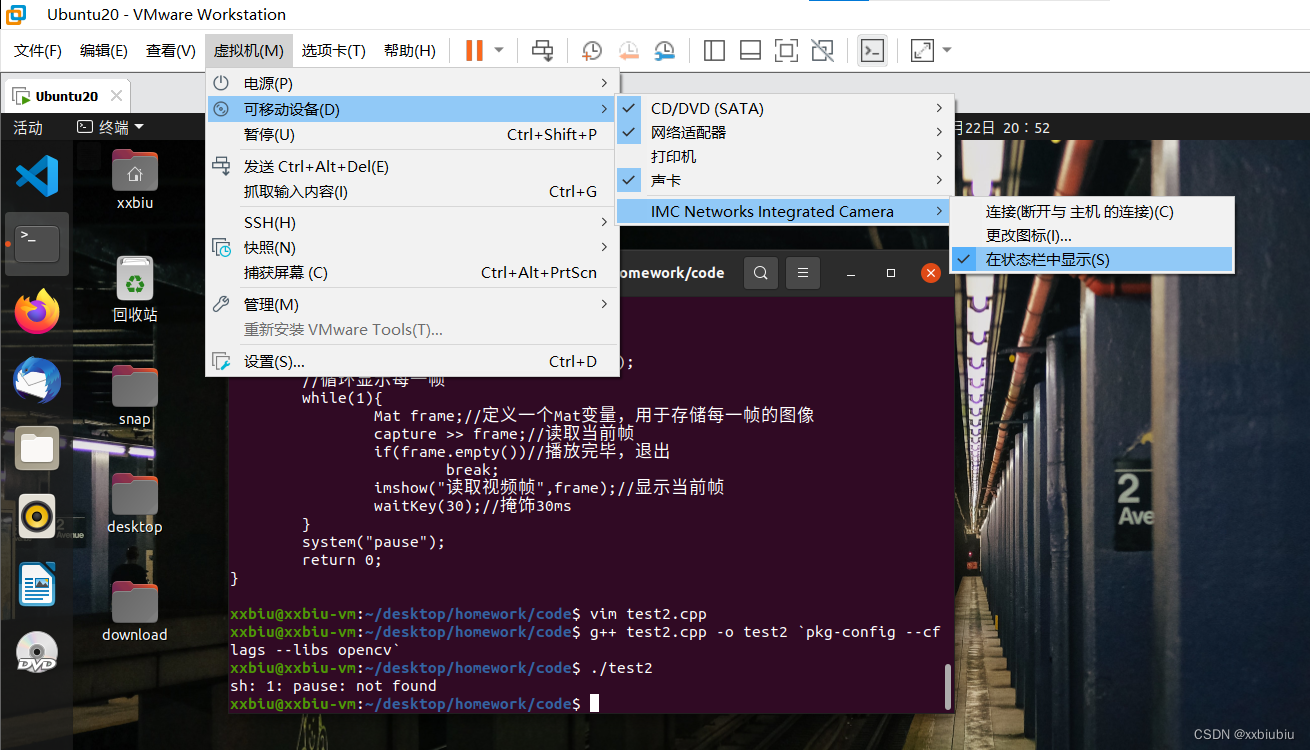Toggle the CD/DVD (SATA) device
The width and height of the screenshot is (1310, 750).
(785, 108)
